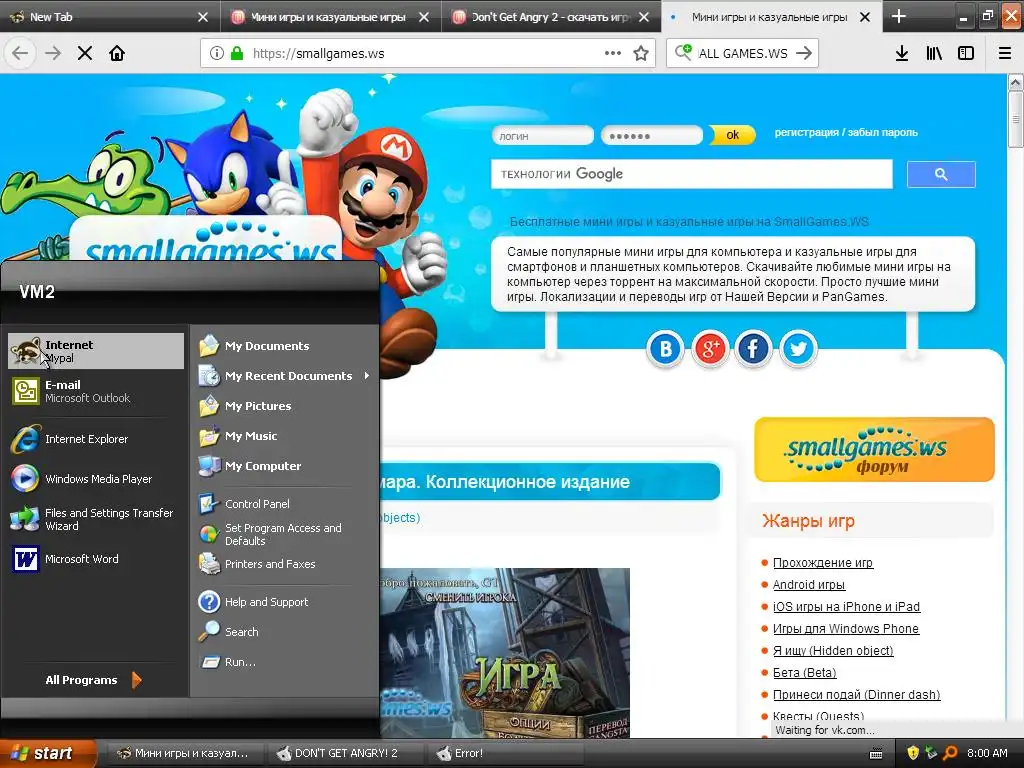Show site information icon in address bar
This screenshot has height=768, width=1024.
coord(217,53)
